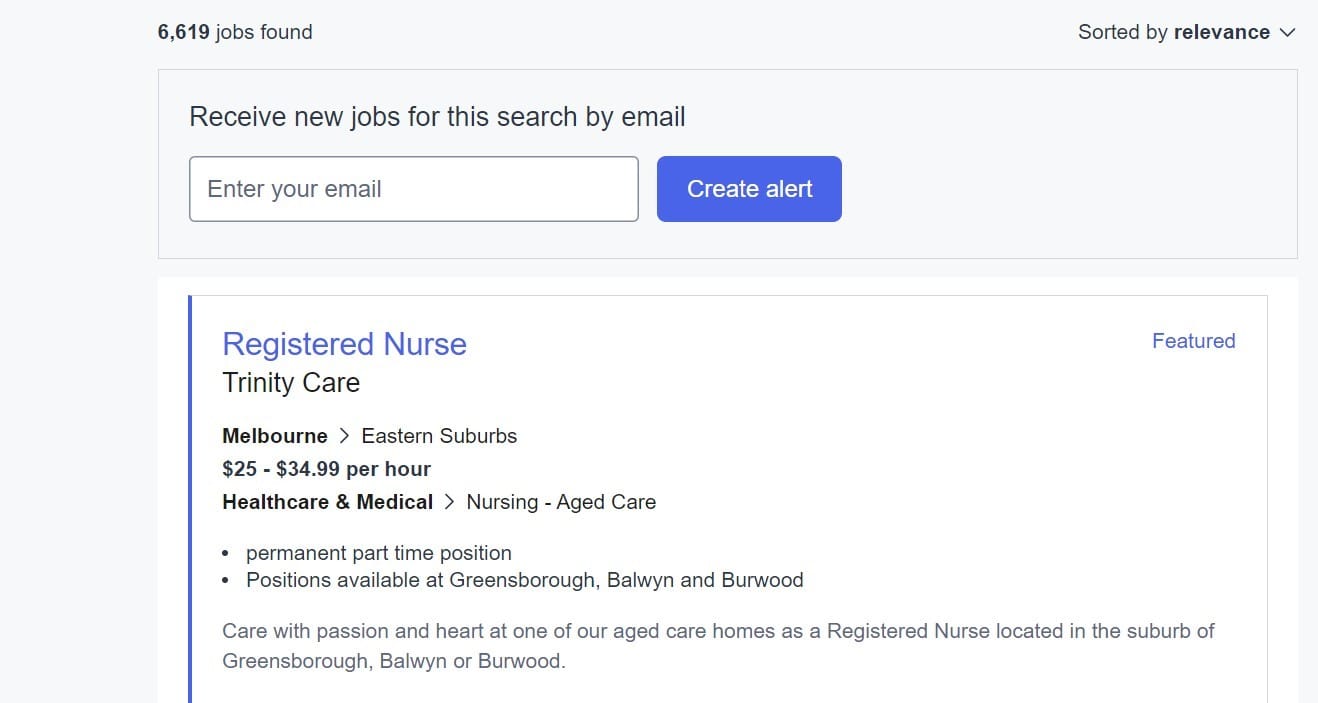The image size is (1318, 703).
Task: Expand the breadcrumb arrow after Melbourne
Action: point(344,435)
